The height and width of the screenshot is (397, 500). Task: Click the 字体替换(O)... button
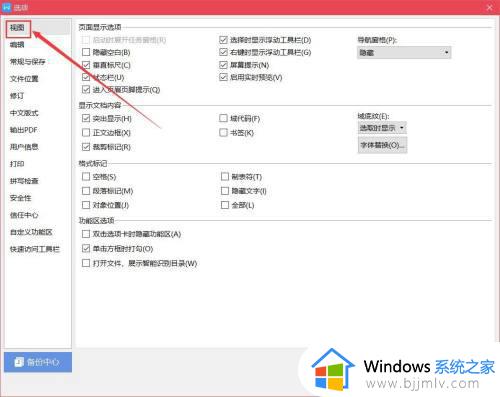pos(382,145)
